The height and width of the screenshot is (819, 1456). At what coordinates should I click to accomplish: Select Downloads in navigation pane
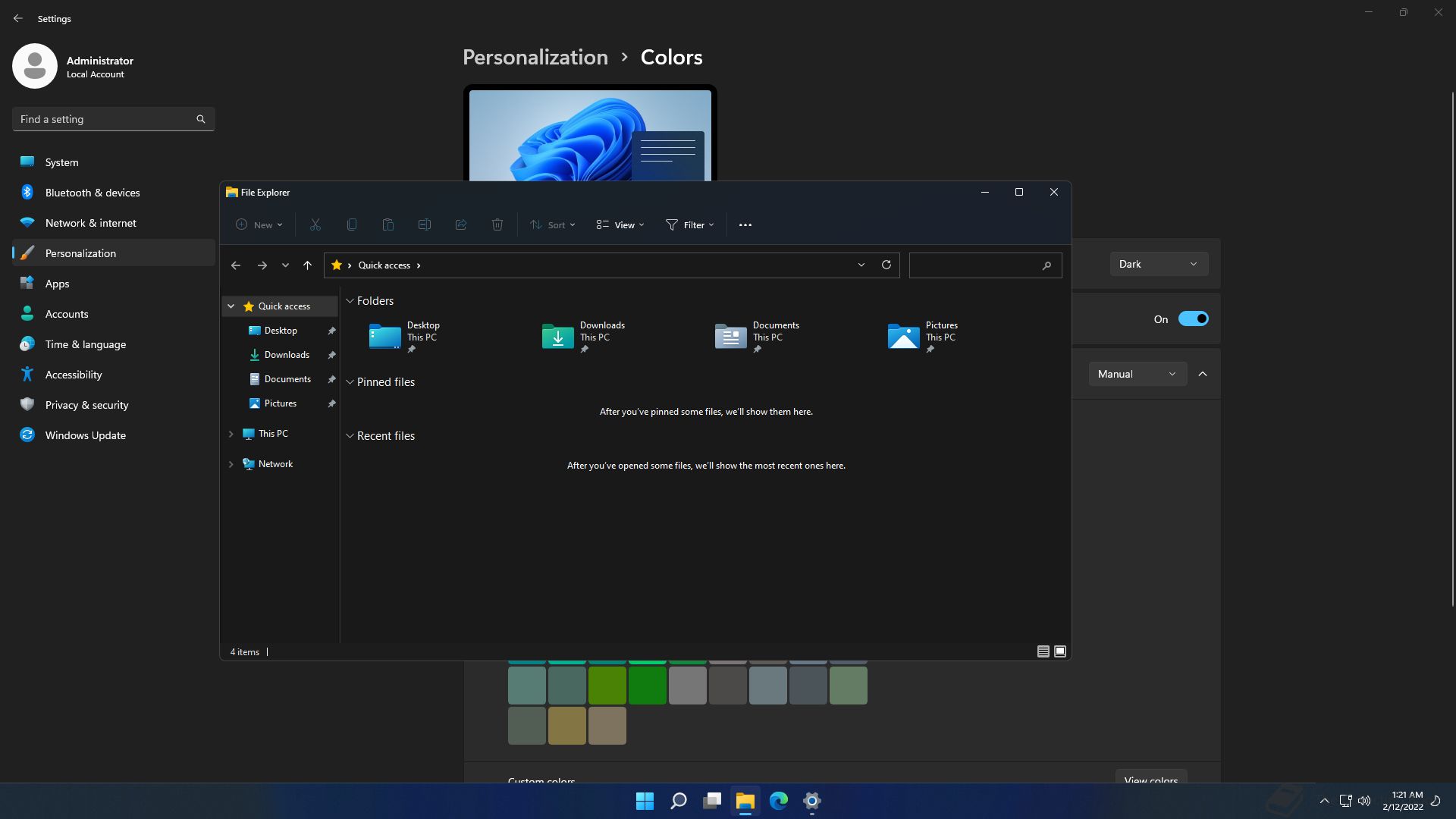tap(281, 355)
